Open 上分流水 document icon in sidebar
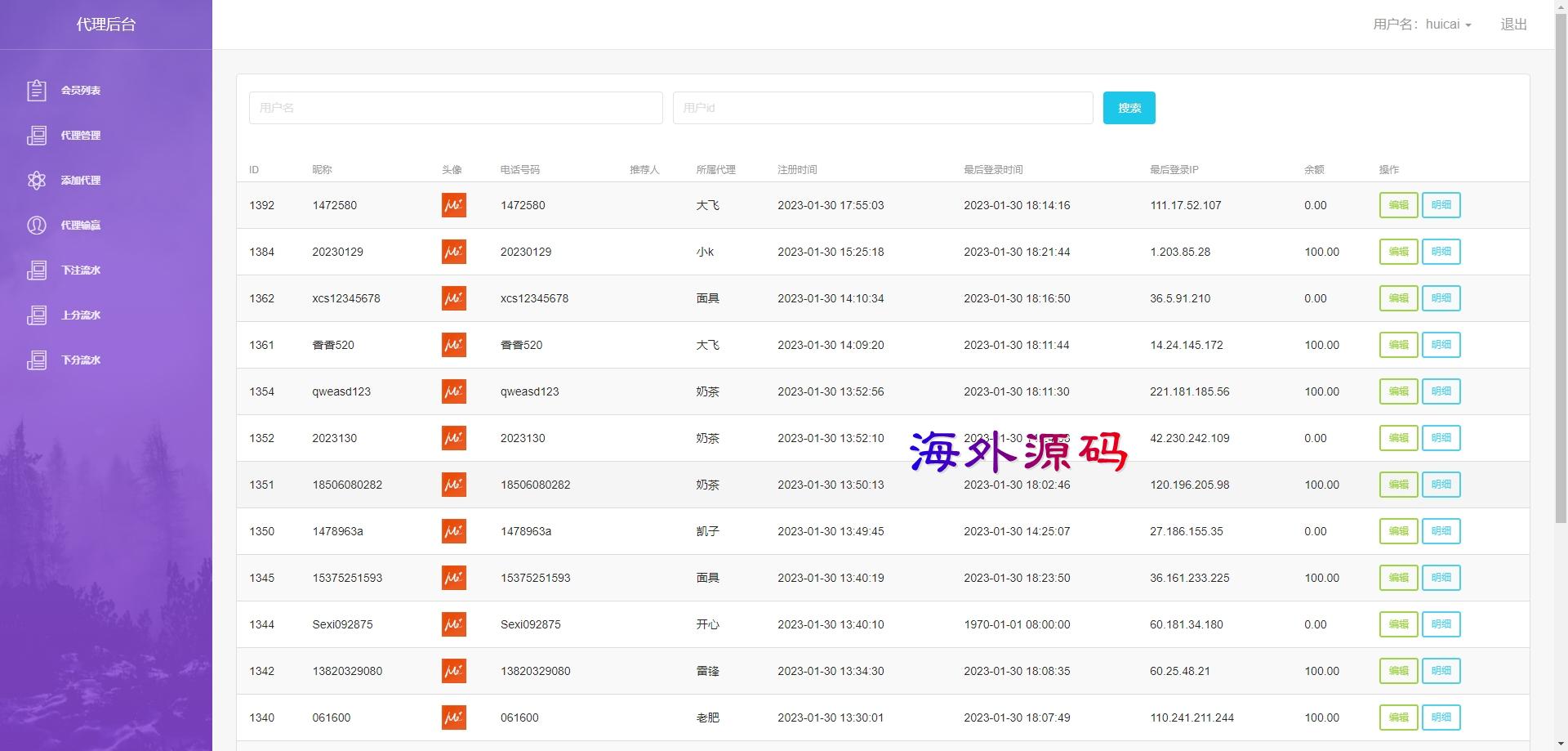 (37, 315)
